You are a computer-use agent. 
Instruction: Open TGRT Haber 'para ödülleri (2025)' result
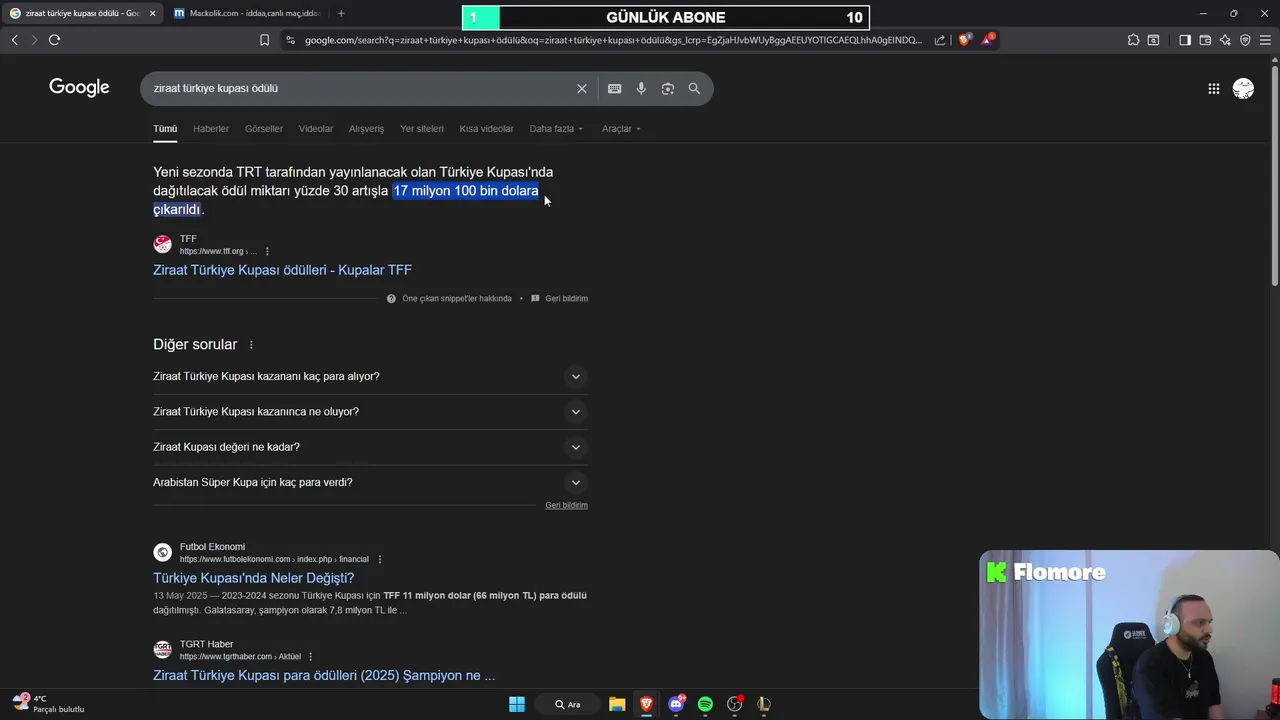[324, 676]
